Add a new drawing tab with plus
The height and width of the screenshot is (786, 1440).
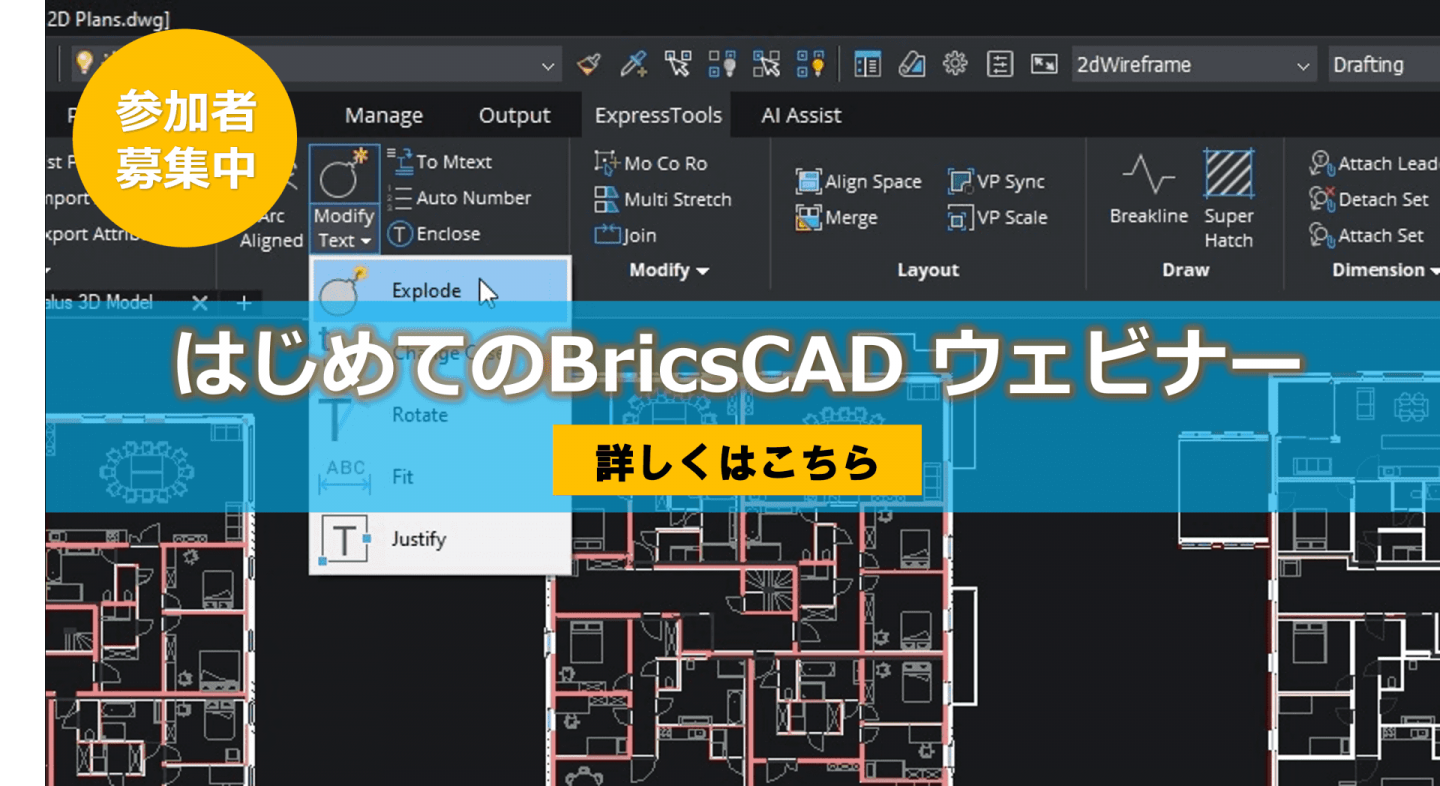click(x=243, y=302)
